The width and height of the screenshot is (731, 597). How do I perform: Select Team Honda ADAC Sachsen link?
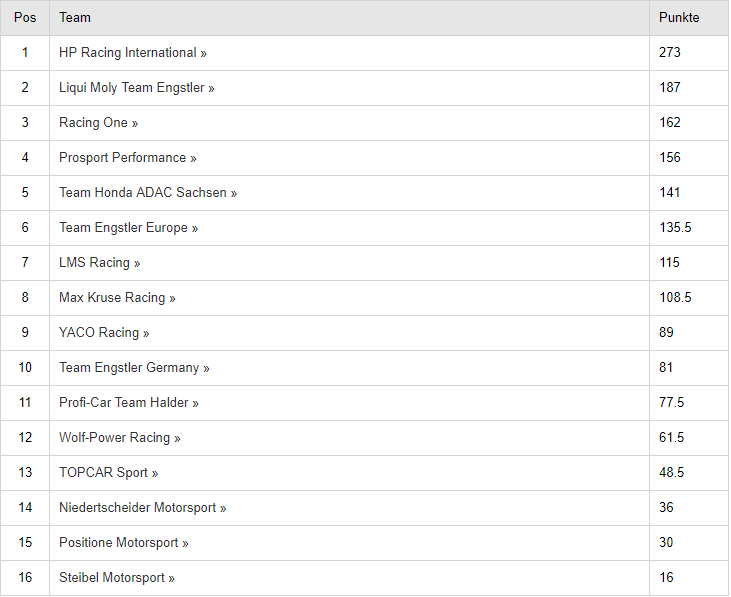coord(148,192)
